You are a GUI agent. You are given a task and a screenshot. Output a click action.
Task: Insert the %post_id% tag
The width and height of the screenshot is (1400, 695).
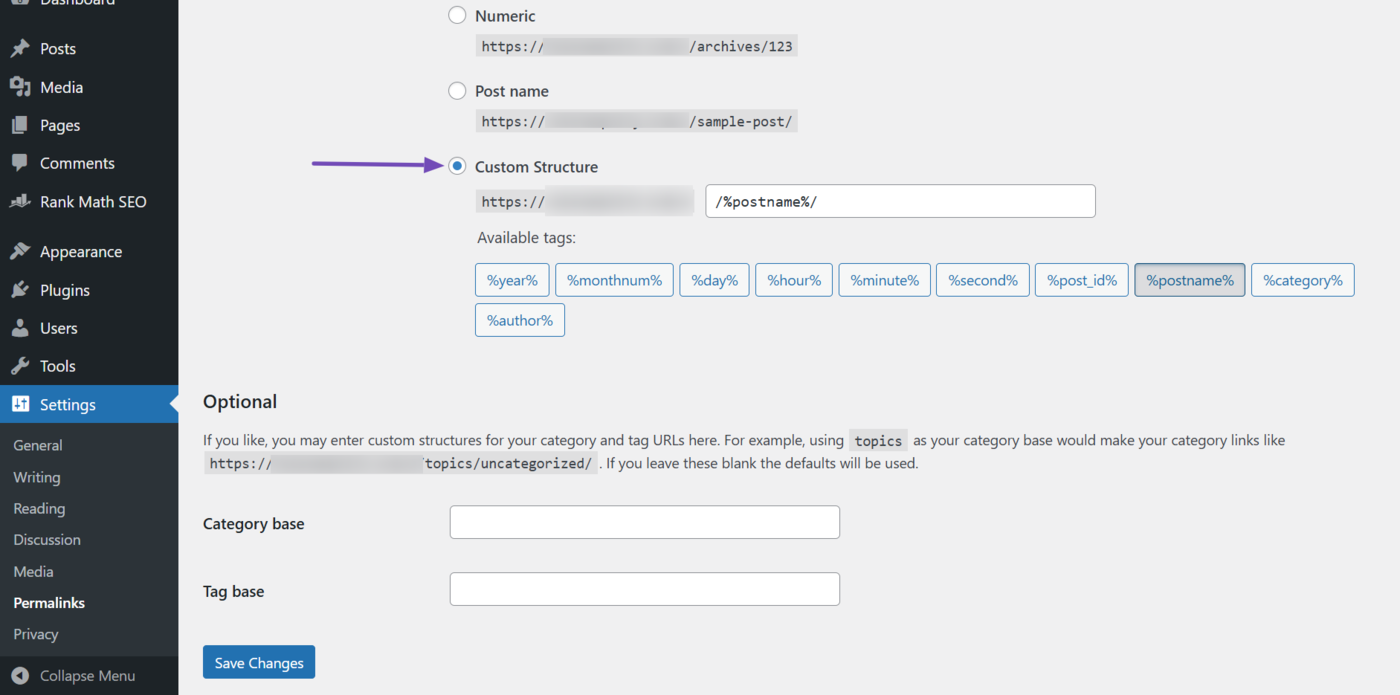pyautogui.click(x=1082, y=280)
